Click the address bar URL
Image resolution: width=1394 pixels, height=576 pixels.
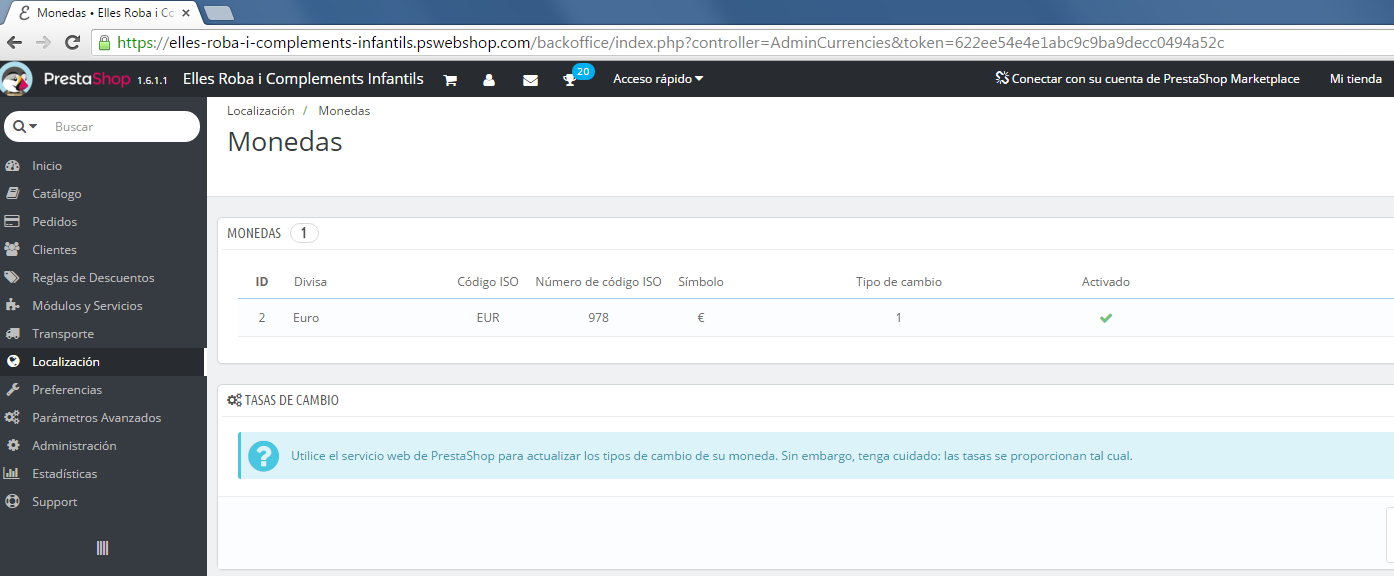point(670,43)
